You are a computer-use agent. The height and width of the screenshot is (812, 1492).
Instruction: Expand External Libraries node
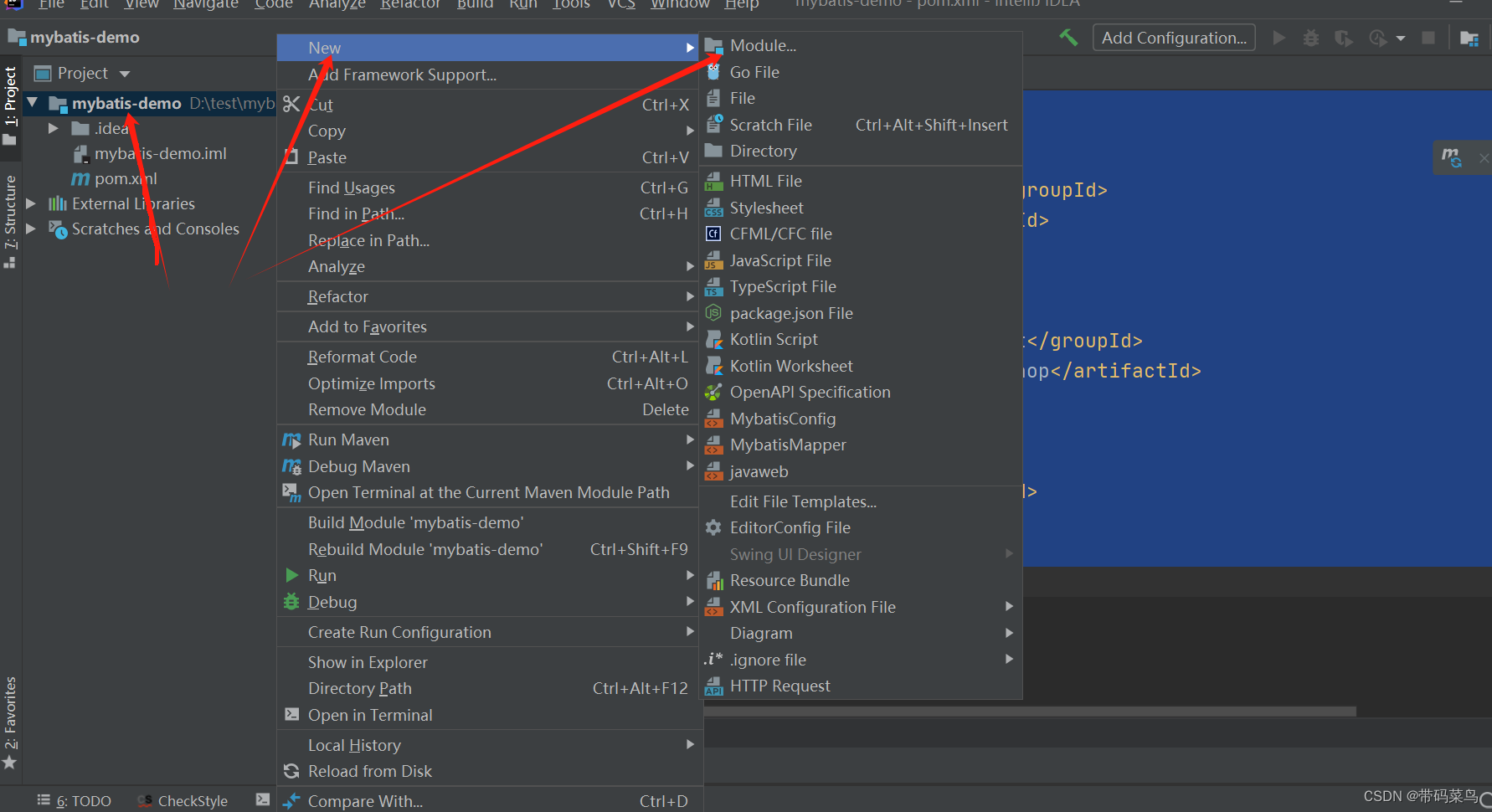coord(31,203)
